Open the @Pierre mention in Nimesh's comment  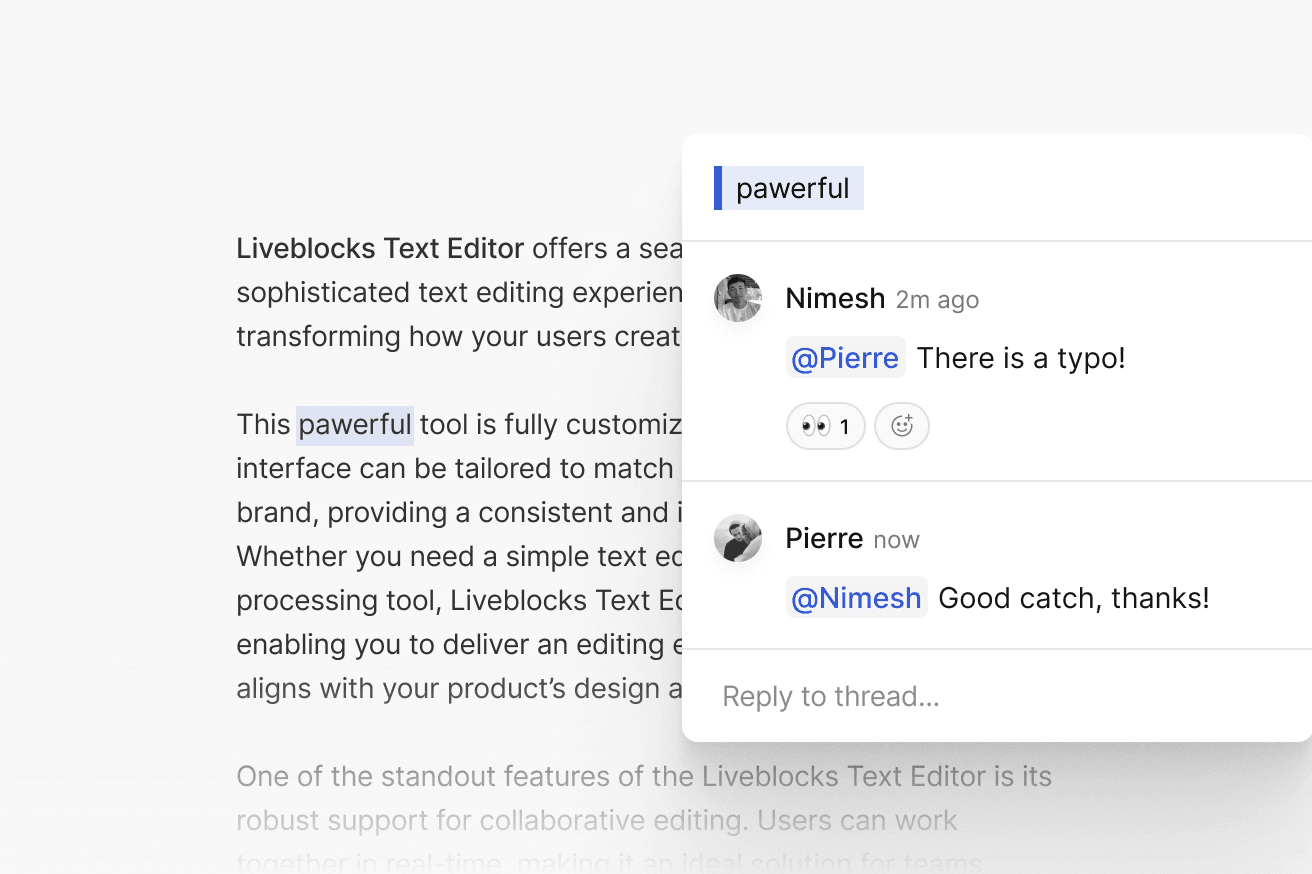pos(845,357)
